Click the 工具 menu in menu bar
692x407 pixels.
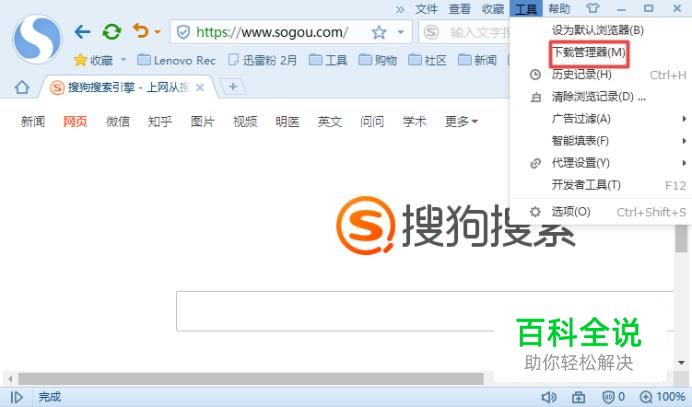click(526, 9)
